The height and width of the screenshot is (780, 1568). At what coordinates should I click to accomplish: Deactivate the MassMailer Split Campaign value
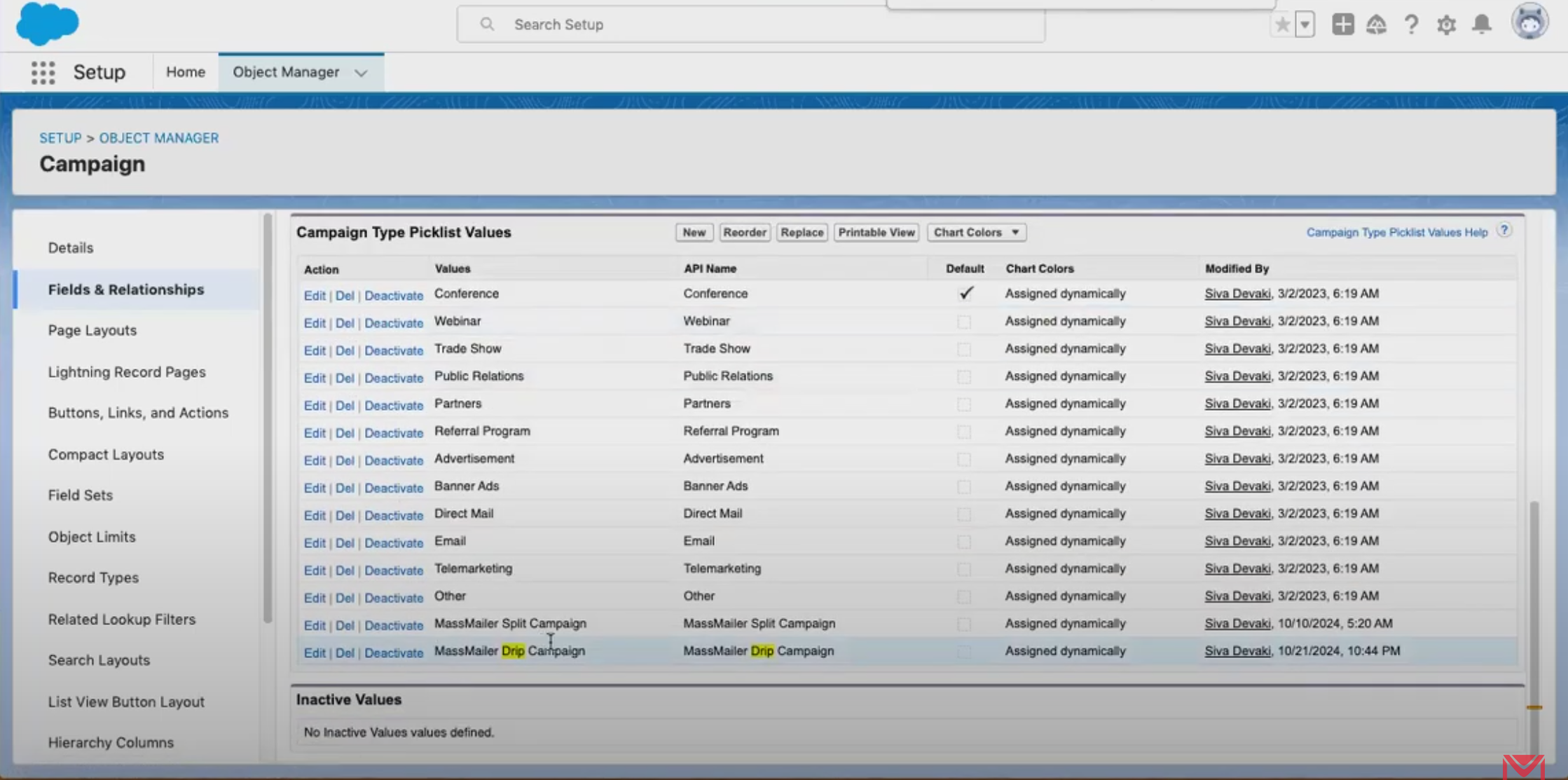[394, 626]
